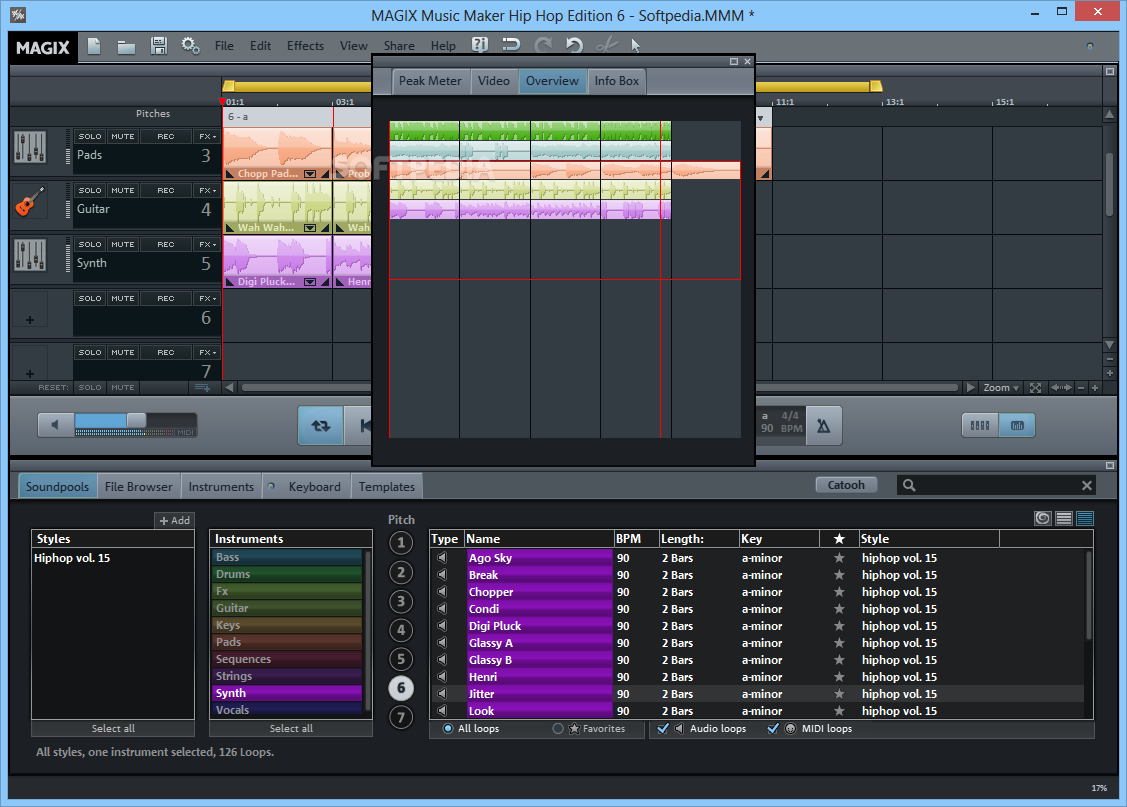This screenshot has width=1127, height=807.
Task: Open the Effects menu
Action: point(305,46)
